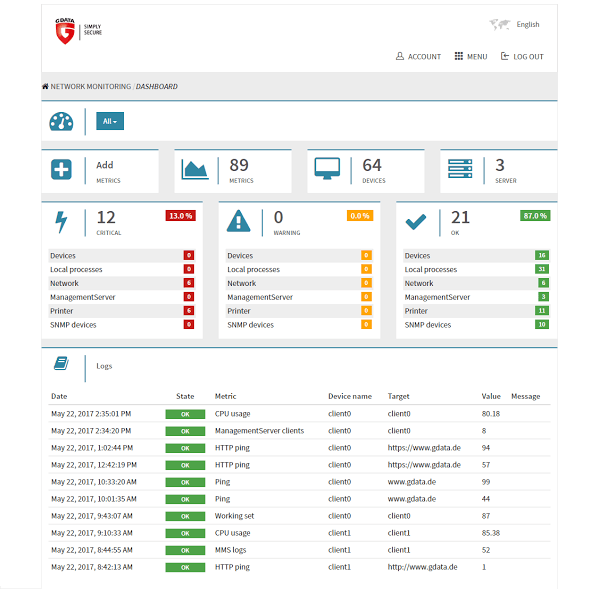Open the All filter dropdown
600x589 pixels.
(x=110, y=121)
